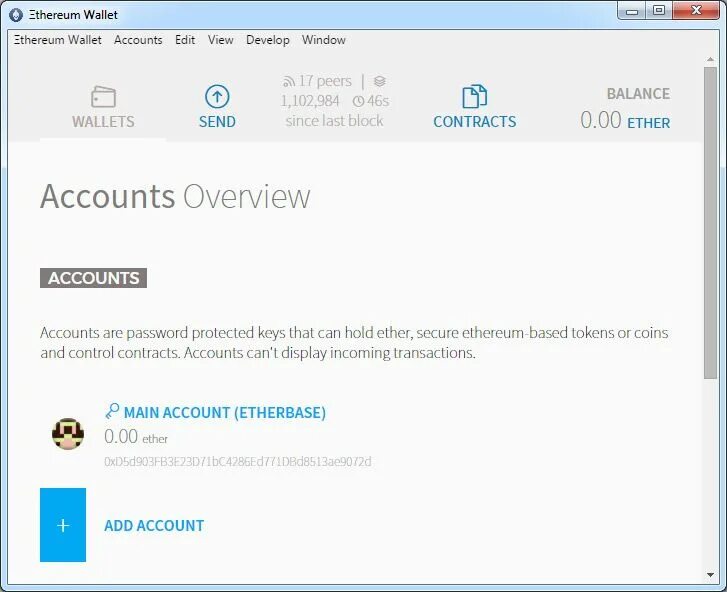Click the ADD ACCOUNT label
This screenshot has width=727, height=592.
point(154,525)
